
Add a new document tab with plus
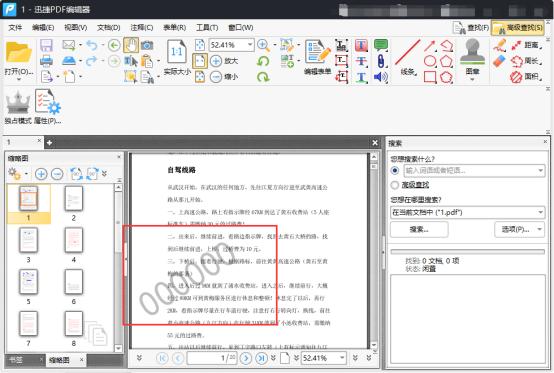click(x=49, y=143)
